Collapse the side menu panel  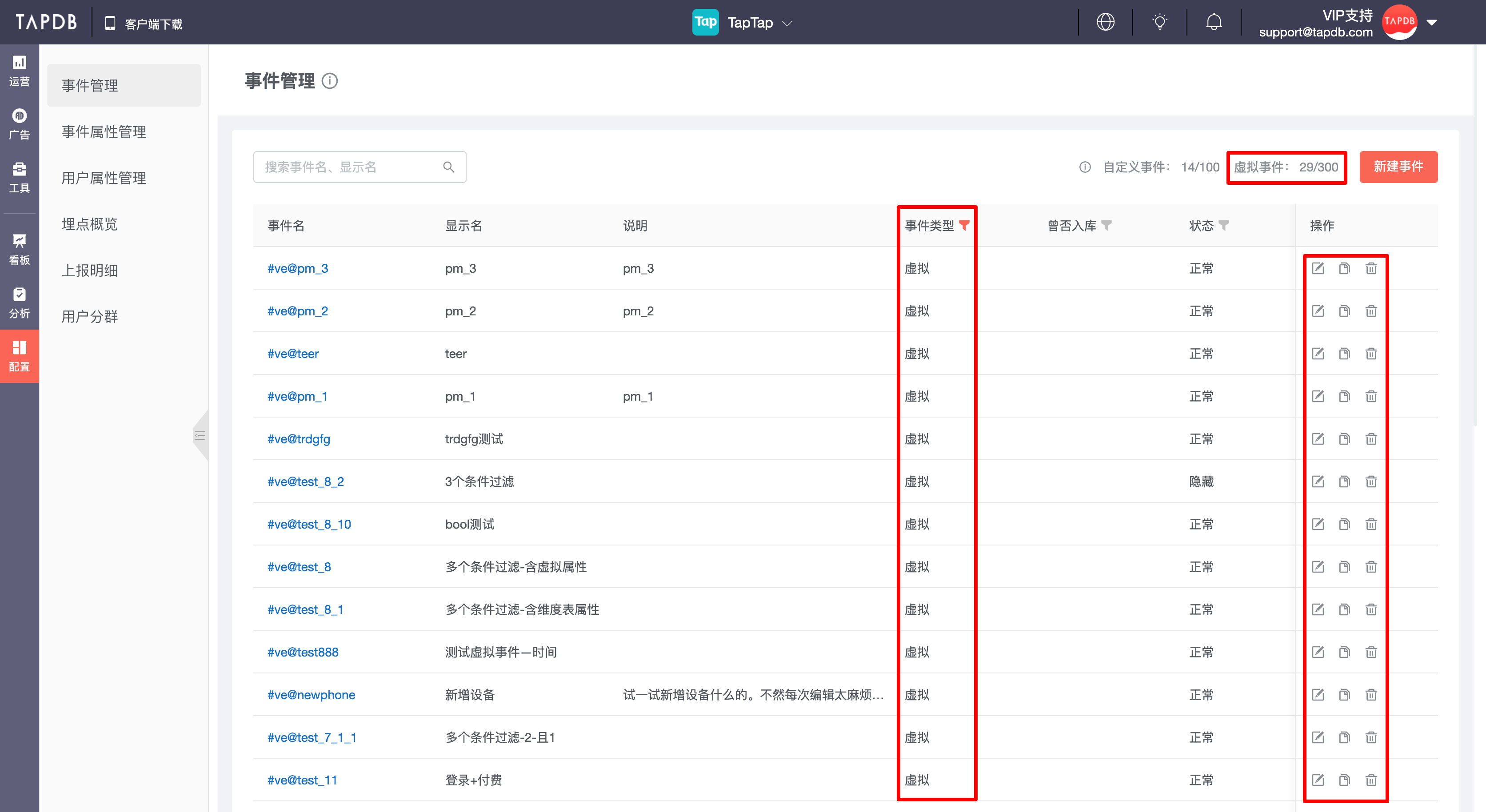200,435
